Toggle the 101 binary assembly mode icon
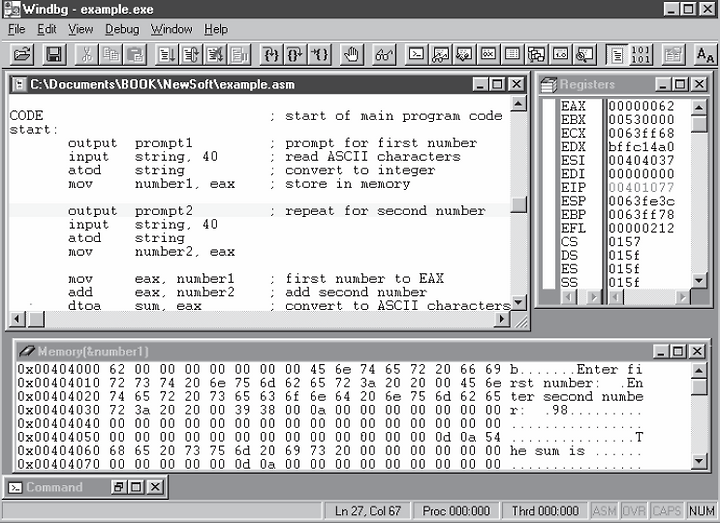Viewport: 720px width, 523px height. (x=641, y=55)
